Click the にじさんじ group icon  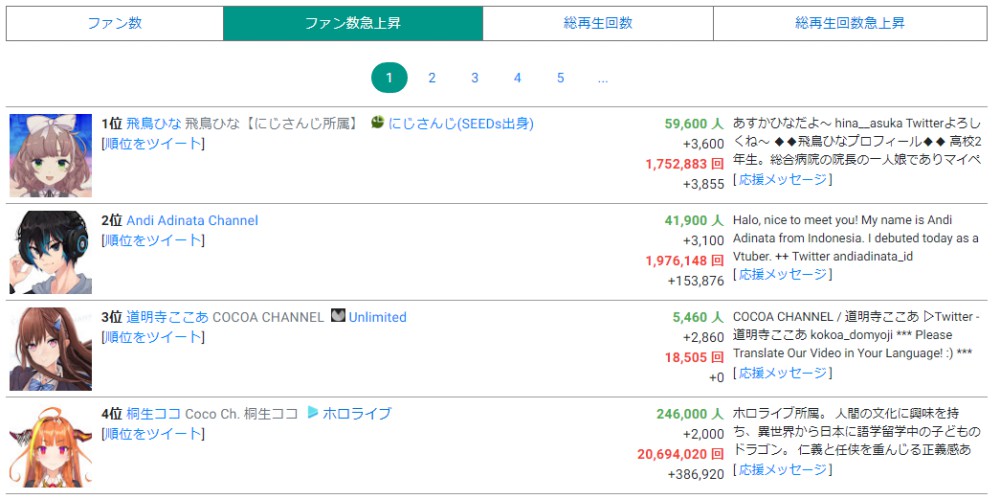pos(378,123)
